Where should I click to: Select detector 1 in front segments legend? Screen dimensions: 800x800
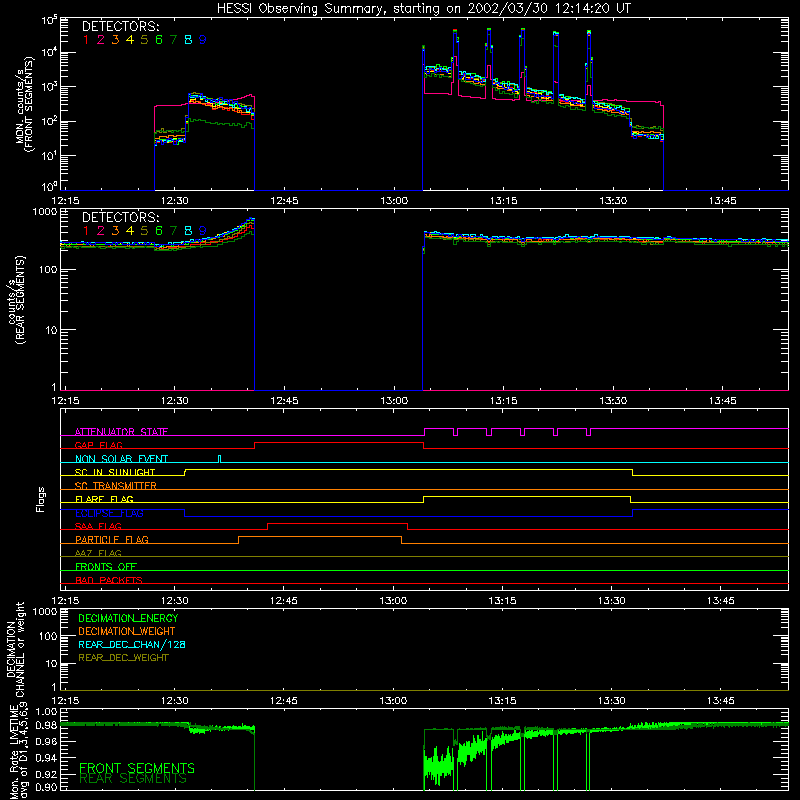click(86, 40)
